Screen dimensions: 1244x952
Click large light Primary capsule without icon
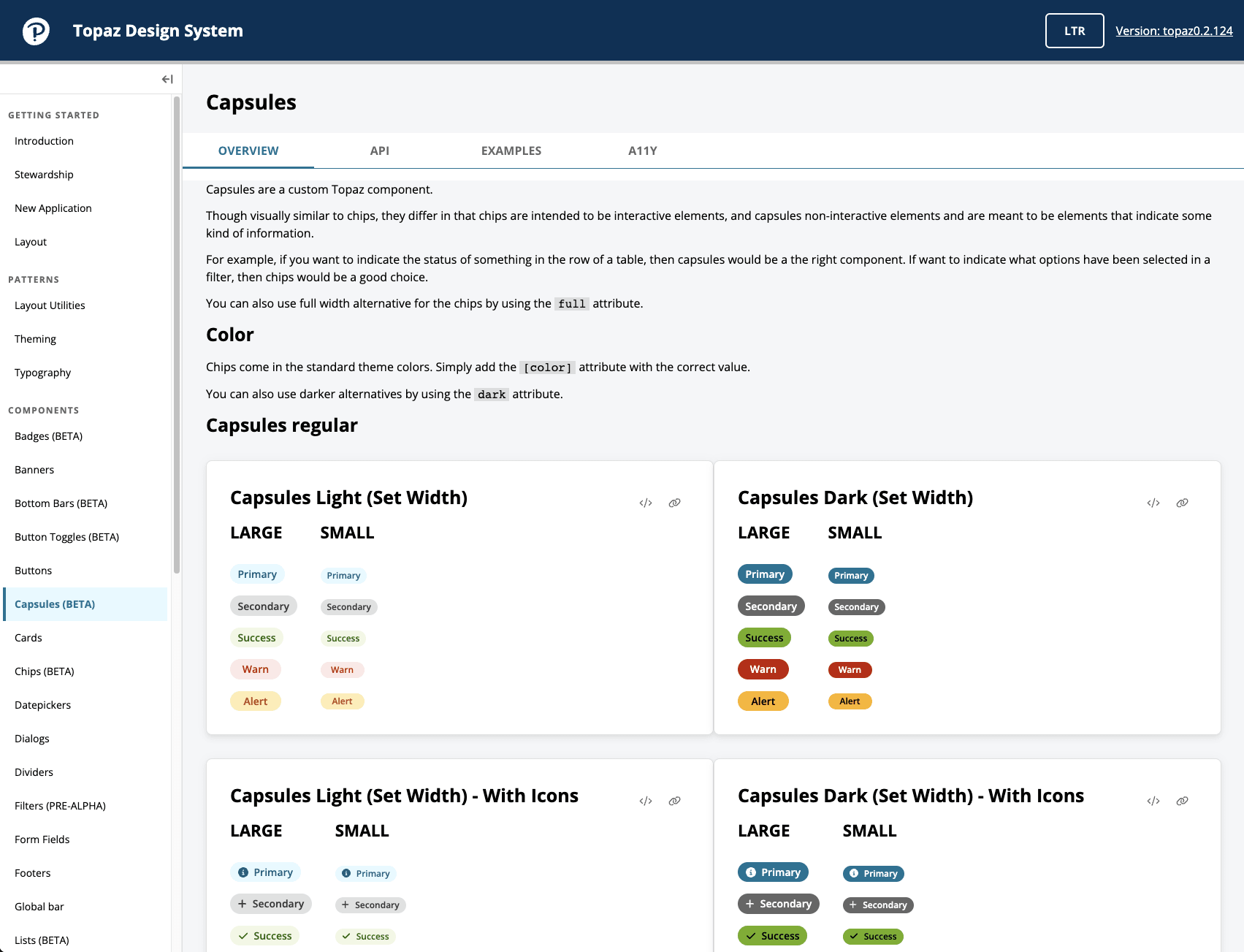pos(257,574)
